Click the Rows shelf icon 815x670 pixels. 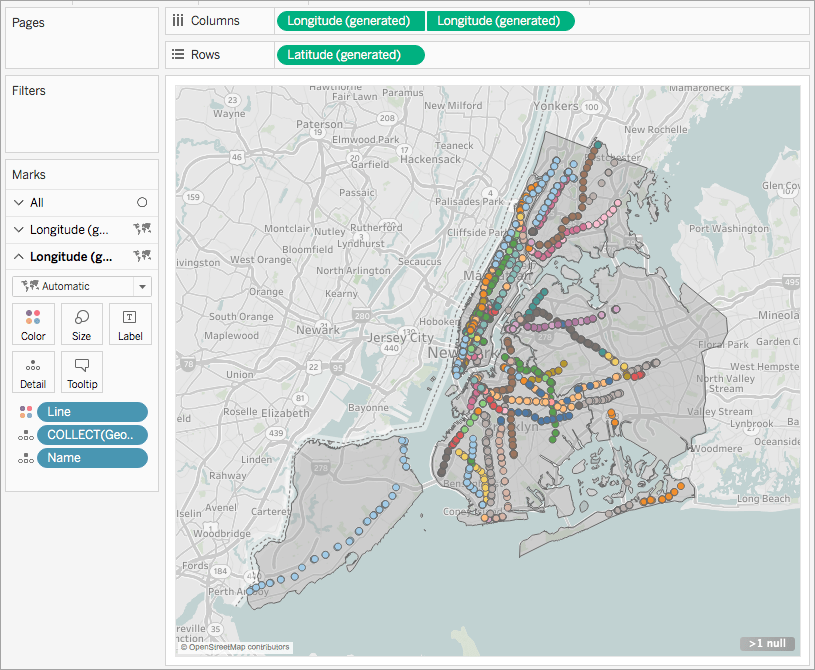click(178, 54)
